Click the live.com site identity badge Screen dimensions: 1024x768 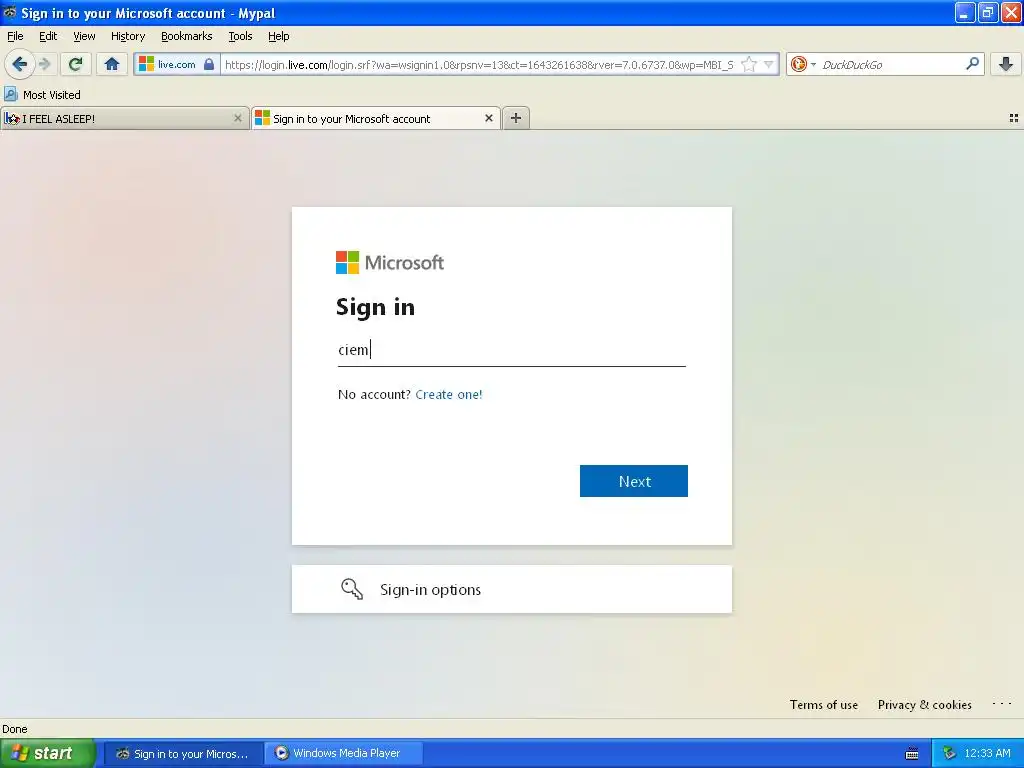pos(176,64)
